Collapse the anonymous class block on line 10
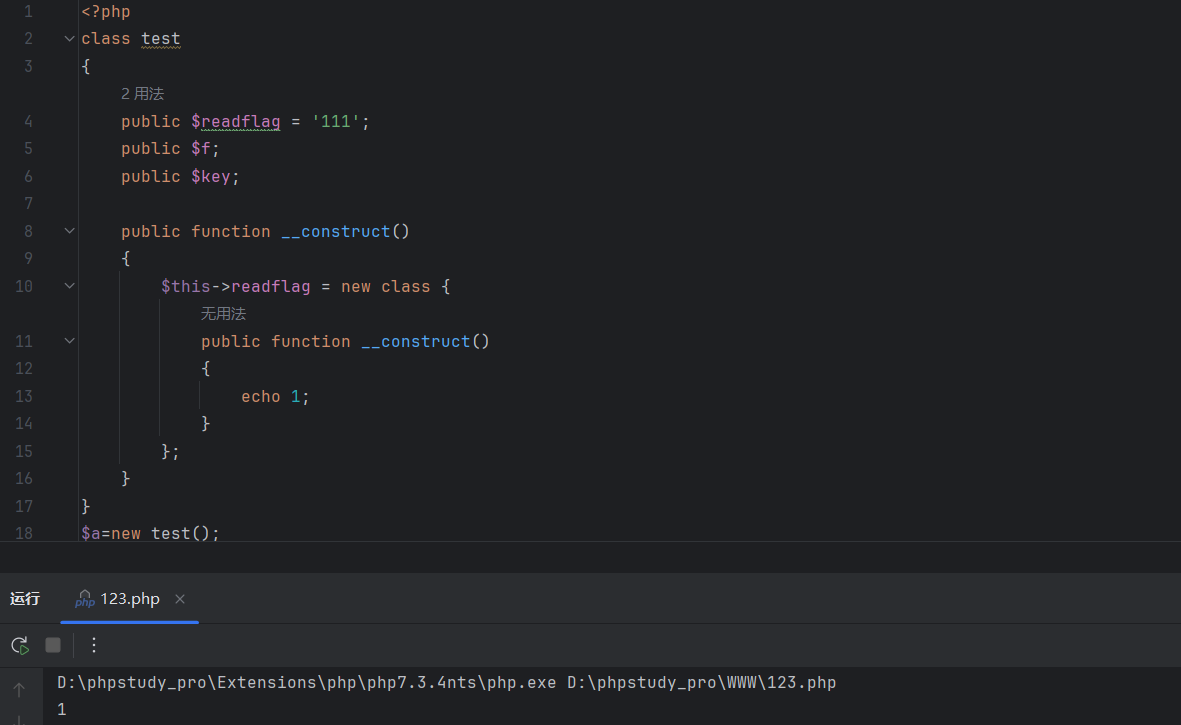 point(69,286)
